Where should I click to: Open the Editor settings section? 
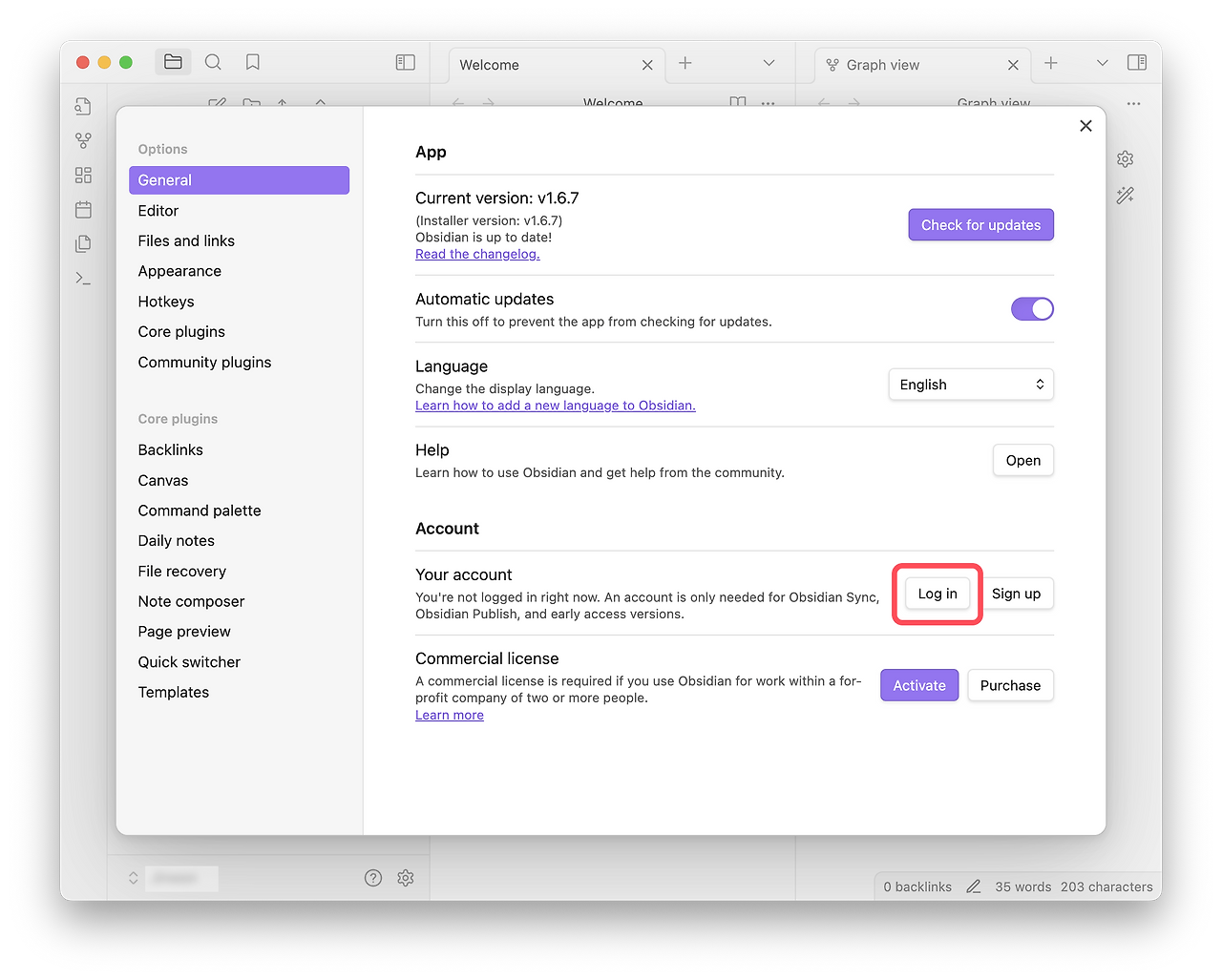point(239,211)
